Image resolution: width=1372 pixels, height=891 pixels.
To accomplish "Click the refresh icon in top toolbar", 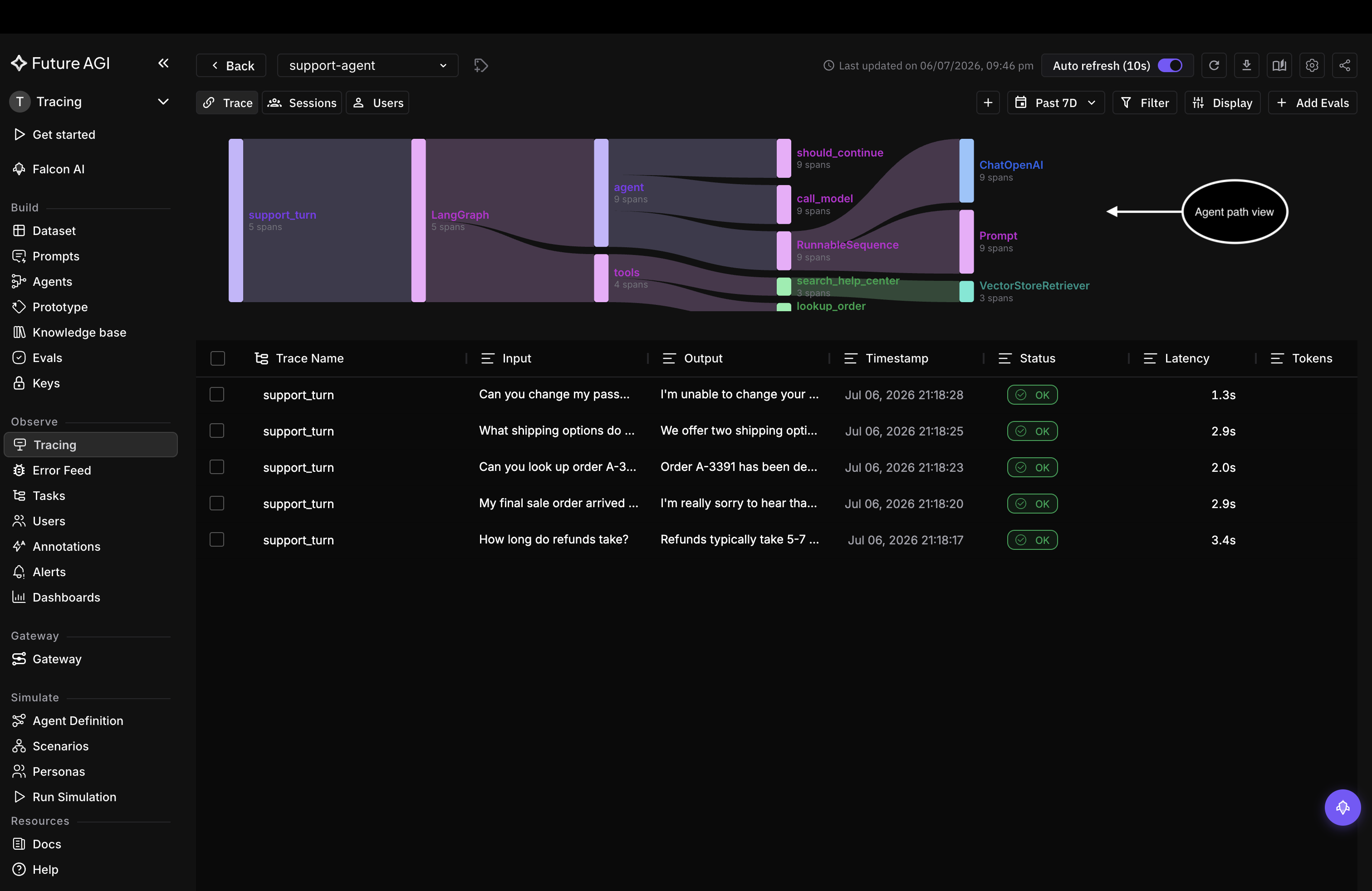I will tap(1214, 66).
